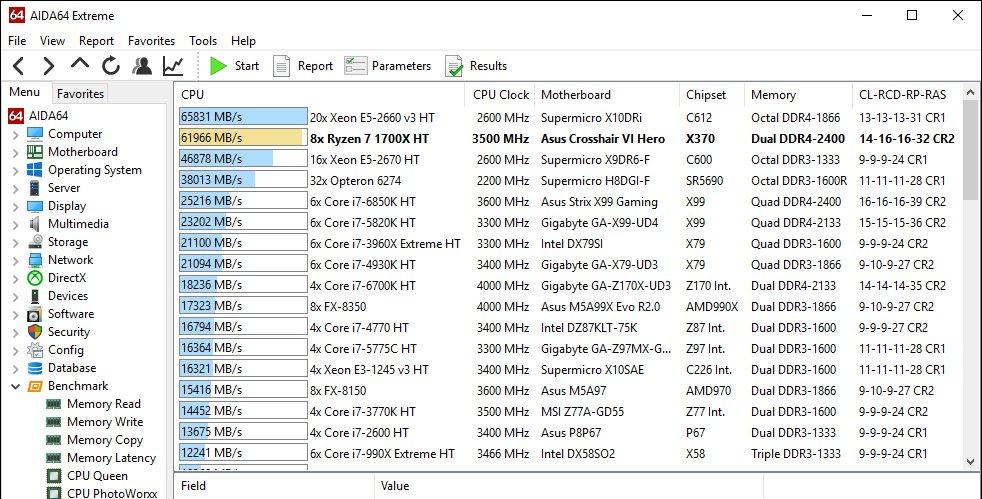Select the 32x Opteron 6274 row
This screenshot has width=982, height=499.
click(569, 181)
